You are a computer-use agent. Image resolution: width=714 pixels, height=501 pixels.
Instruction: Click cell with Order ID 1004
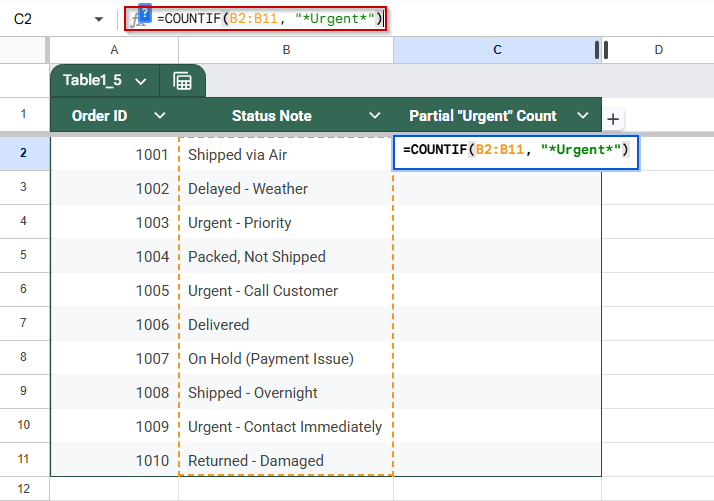coord(114,256)
